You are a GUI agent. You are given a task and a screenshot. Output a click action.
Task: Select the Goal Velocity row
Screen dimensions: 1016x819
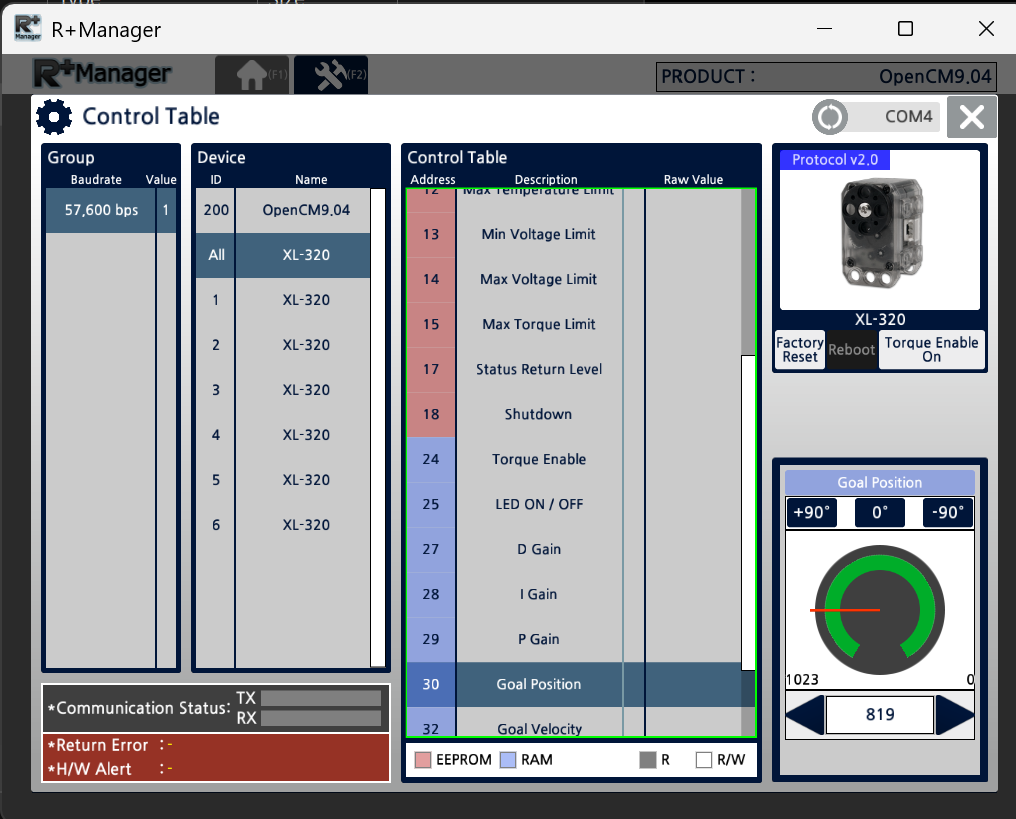tap(574, 722)
